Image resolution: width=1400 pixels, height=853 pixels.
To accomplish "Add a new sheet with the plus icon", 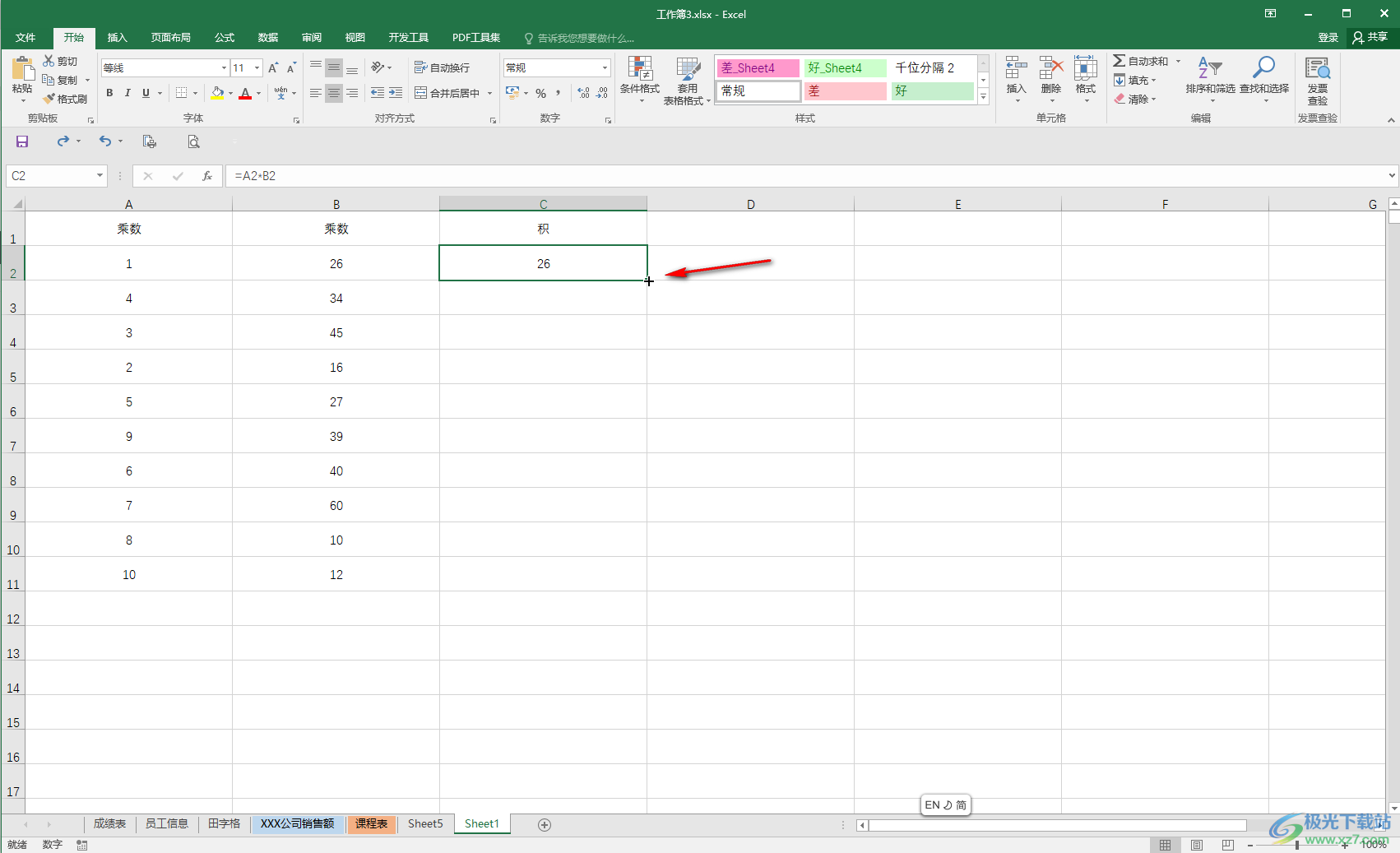I will click(x=545, y=825).
